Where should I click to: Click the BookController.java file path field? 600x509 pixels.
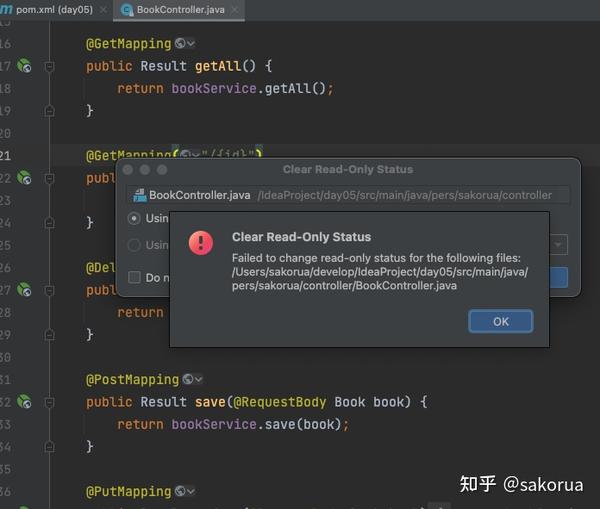pos(350,195)
